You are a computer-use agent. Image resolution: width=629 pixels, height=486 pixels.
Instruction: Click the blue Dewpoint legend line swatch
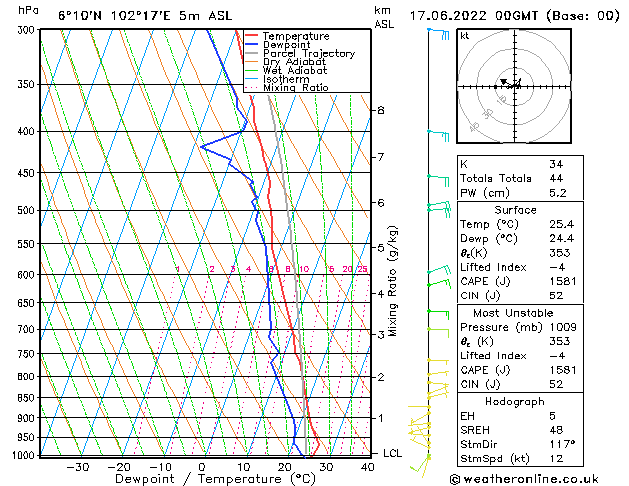252,44
